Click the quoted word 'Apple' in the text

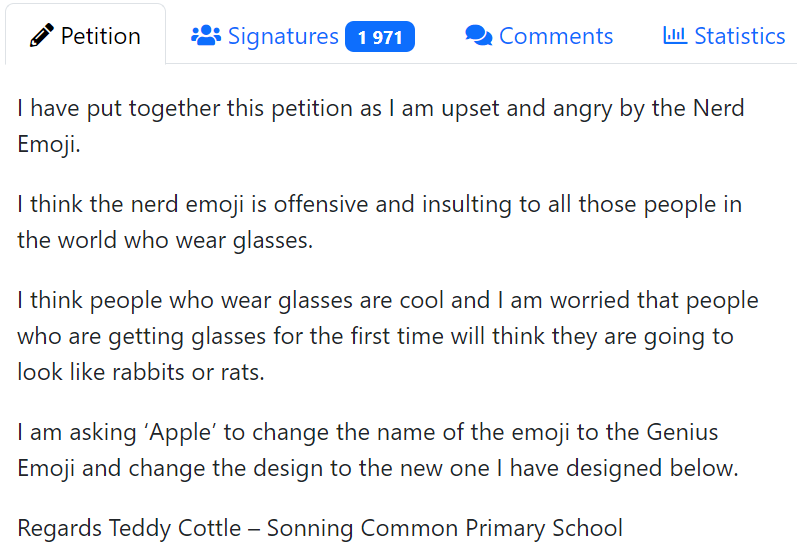[x=180, y=433]
